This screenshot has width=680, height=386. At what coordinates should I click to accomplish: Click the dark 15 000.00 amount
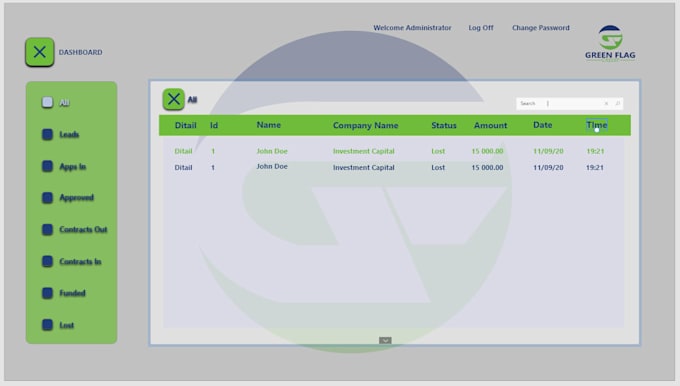(x=487, y=167)
